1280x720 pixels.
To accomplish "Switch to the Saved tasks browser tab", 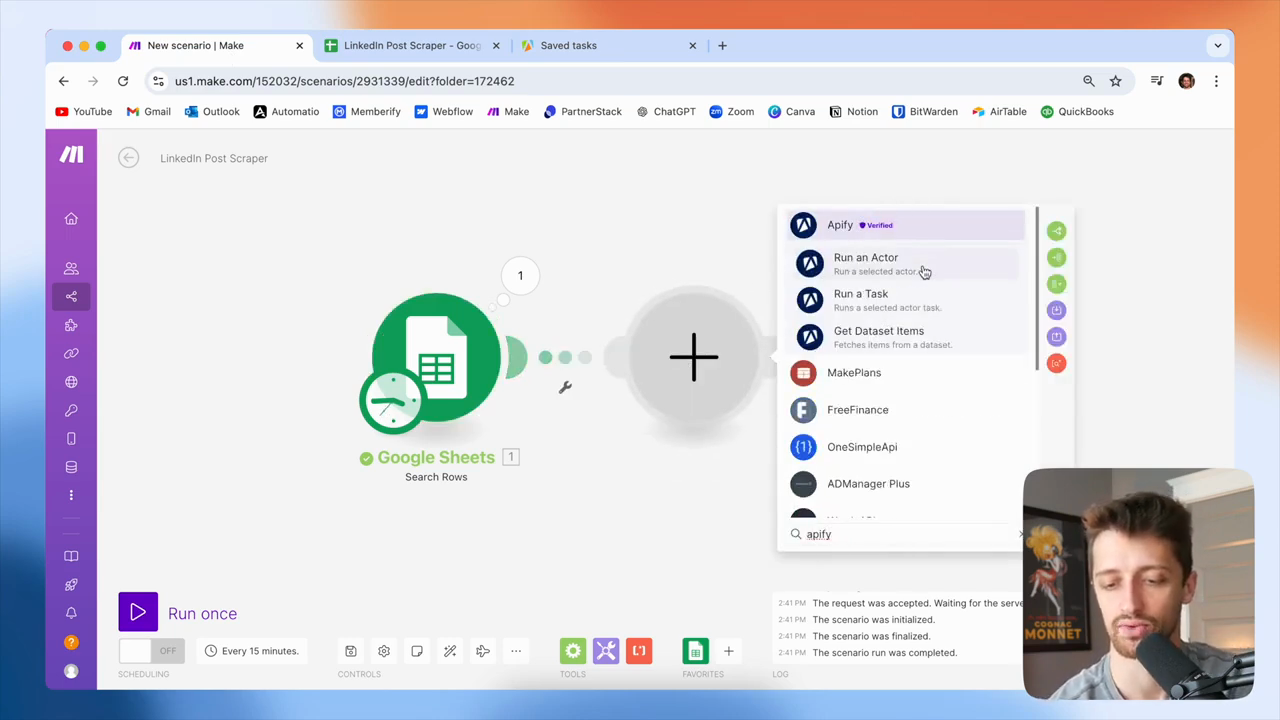I will point(608,45).
